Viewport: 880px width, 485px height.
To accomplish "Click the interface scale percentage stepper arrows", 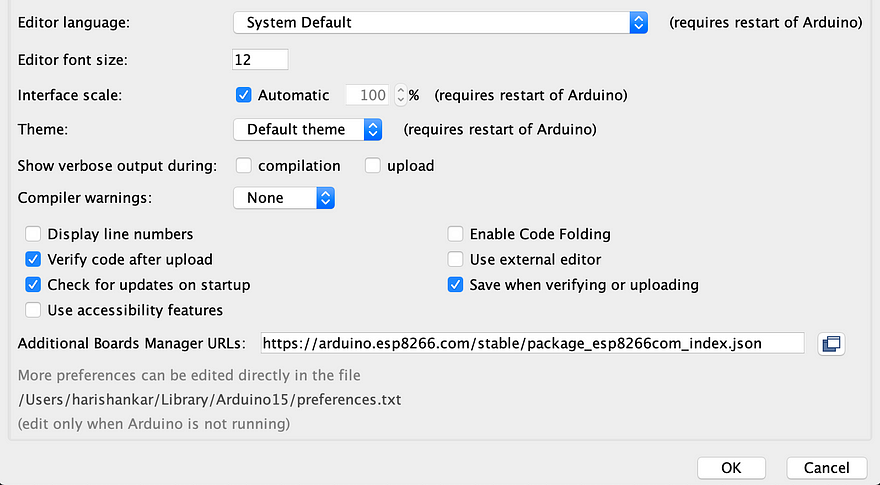I will 400,95.
